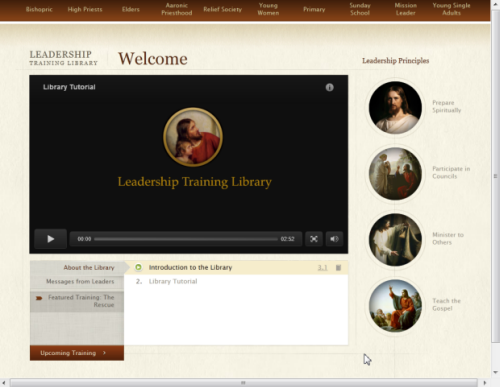Open the Primary menu

pos(314,9)
